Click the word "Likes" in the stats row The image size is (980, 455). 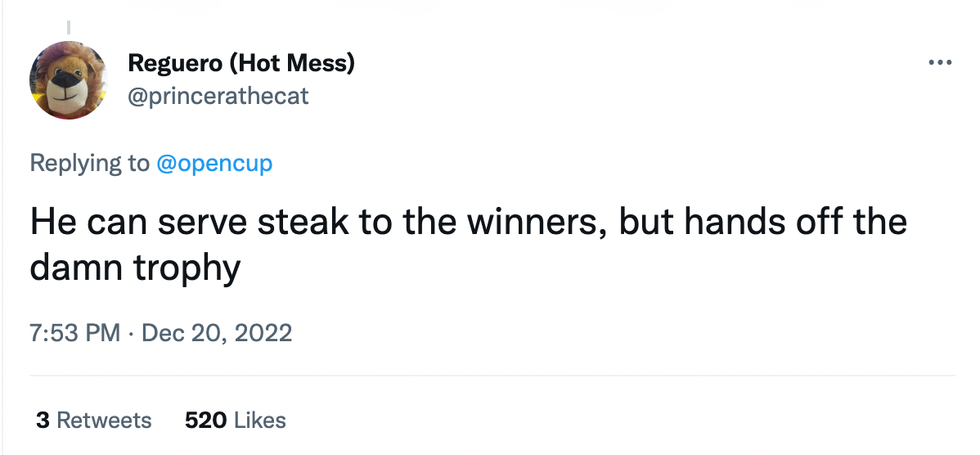(x=259, y=420)
